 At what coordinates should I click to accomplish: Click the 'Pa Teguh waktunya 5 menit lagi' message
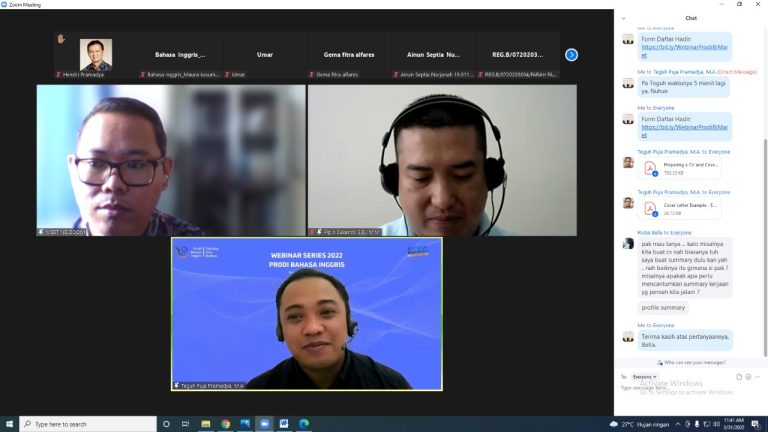(x=684, y=87)
